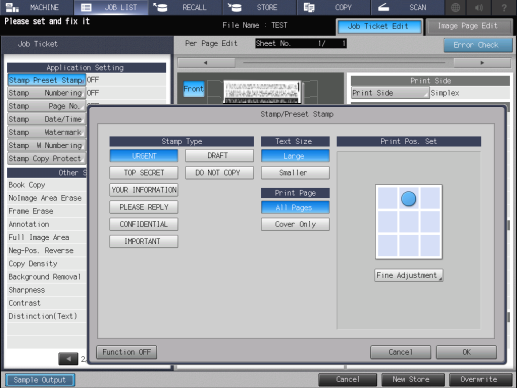Click the right arrow sheet navigation button
The image size is (517, 388).
(x=482, y=63)
